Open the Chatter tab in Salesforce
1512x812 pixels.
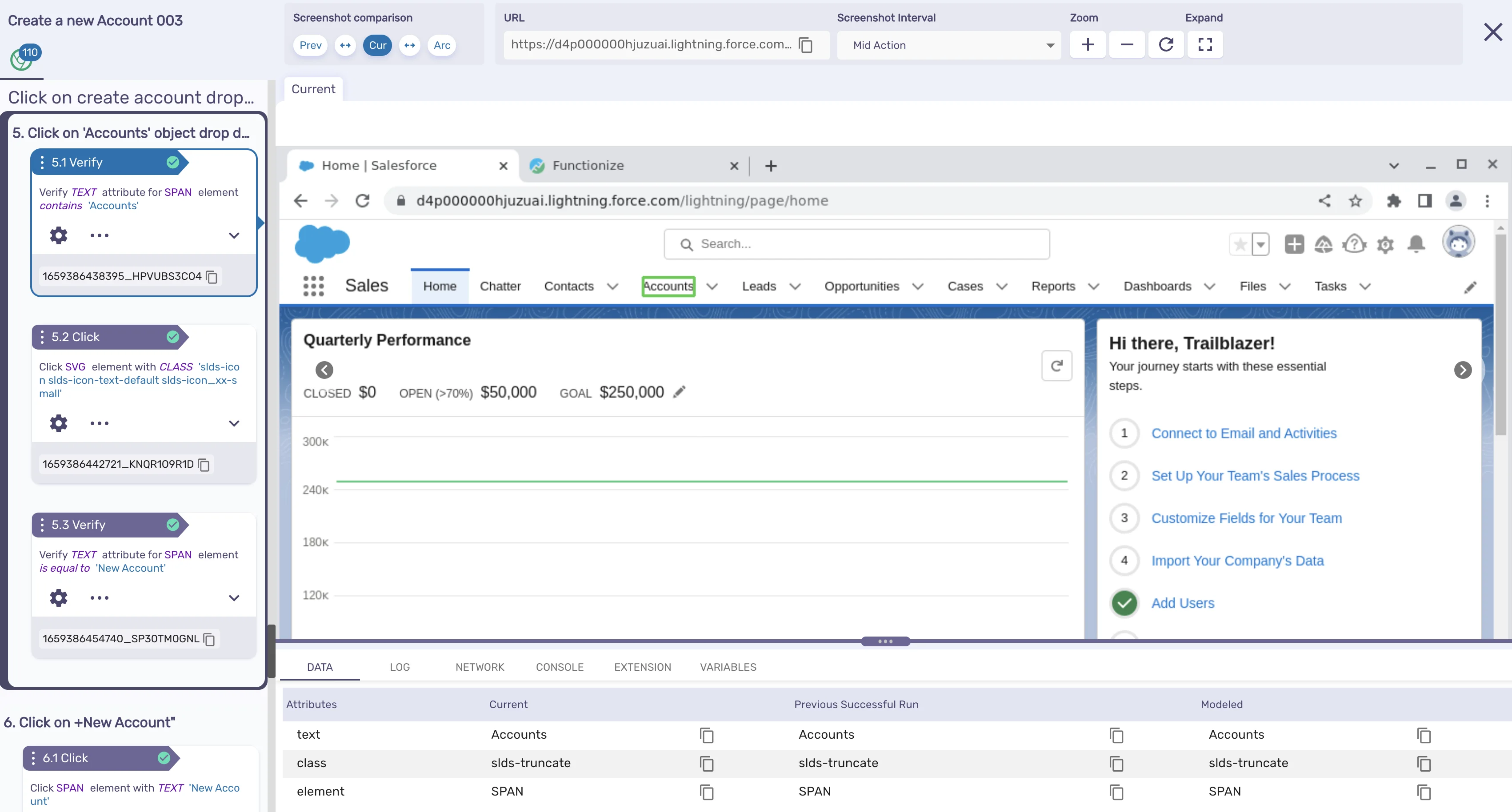[x=500, y=287]
